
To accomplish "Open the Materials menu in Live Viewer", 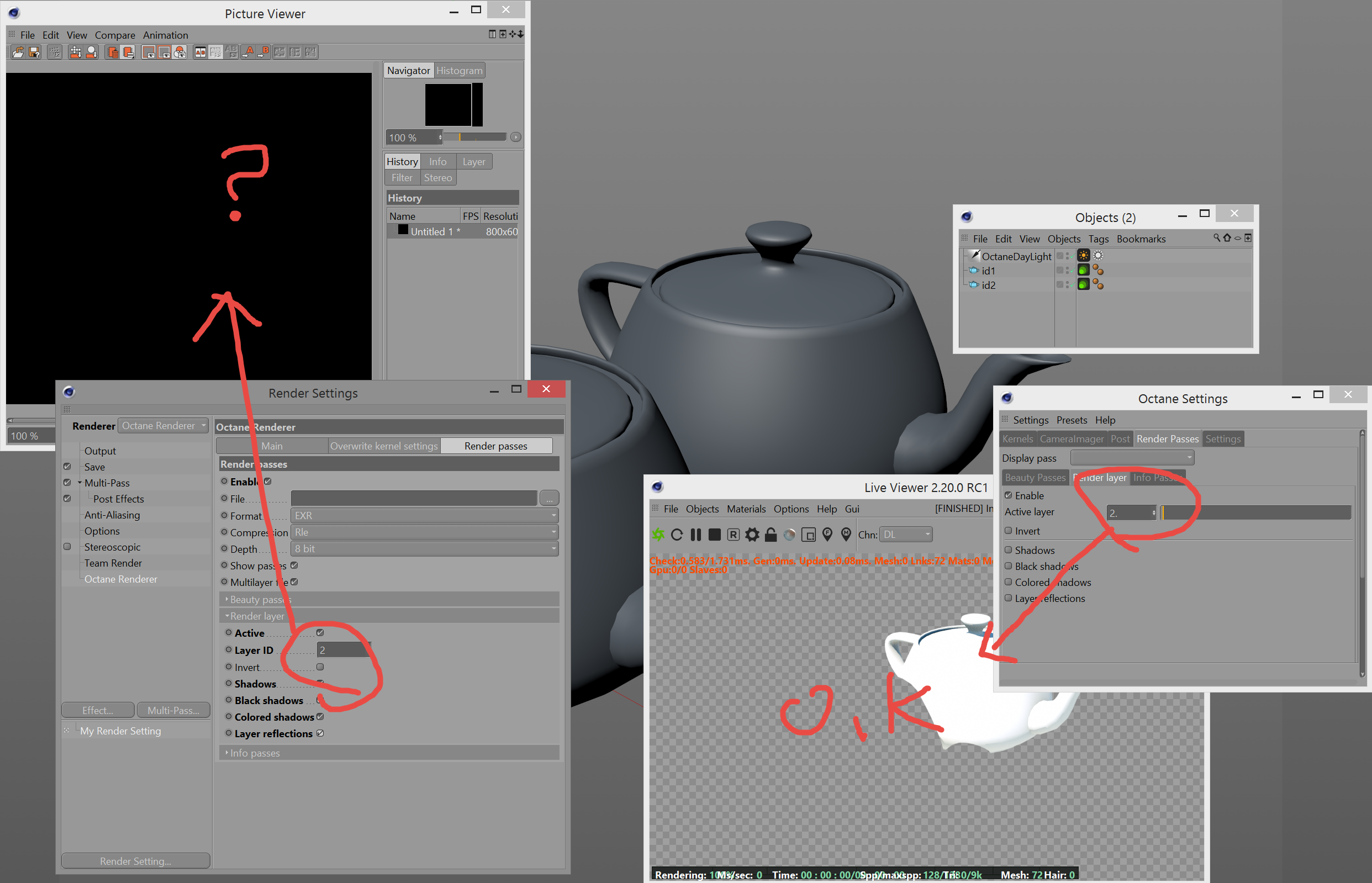I will [x=746, y=509].
